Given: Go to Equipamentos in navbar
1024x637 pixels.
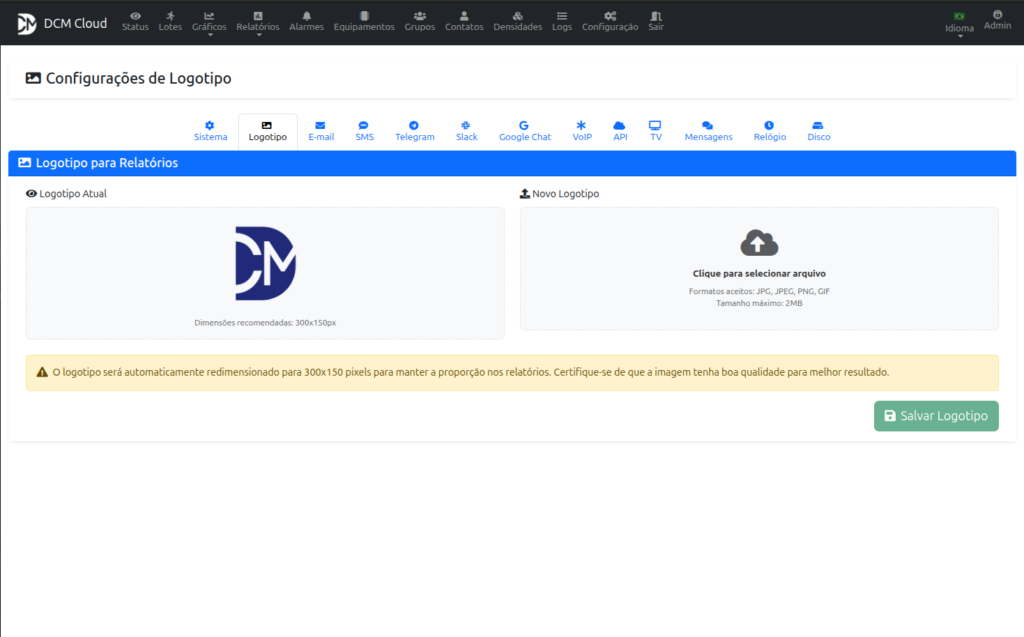Looking at the screenshot, I should coord(364,16).
